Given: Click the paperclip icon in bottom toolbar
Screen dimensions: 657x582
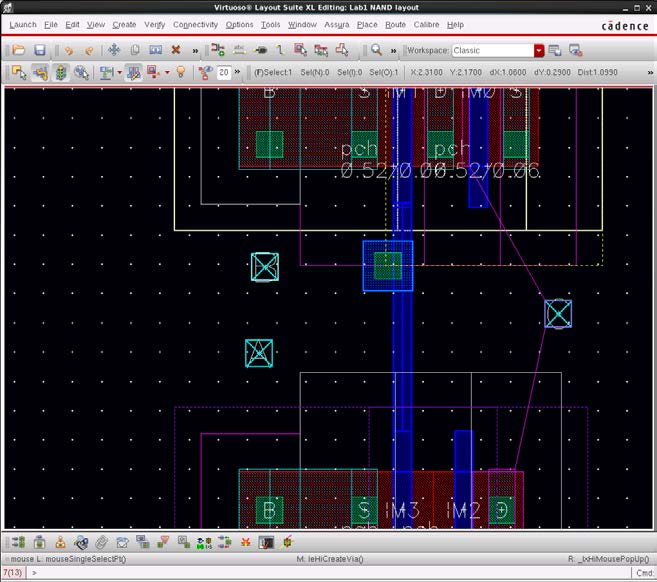Looking at the screenshot, I should (101, 543).
